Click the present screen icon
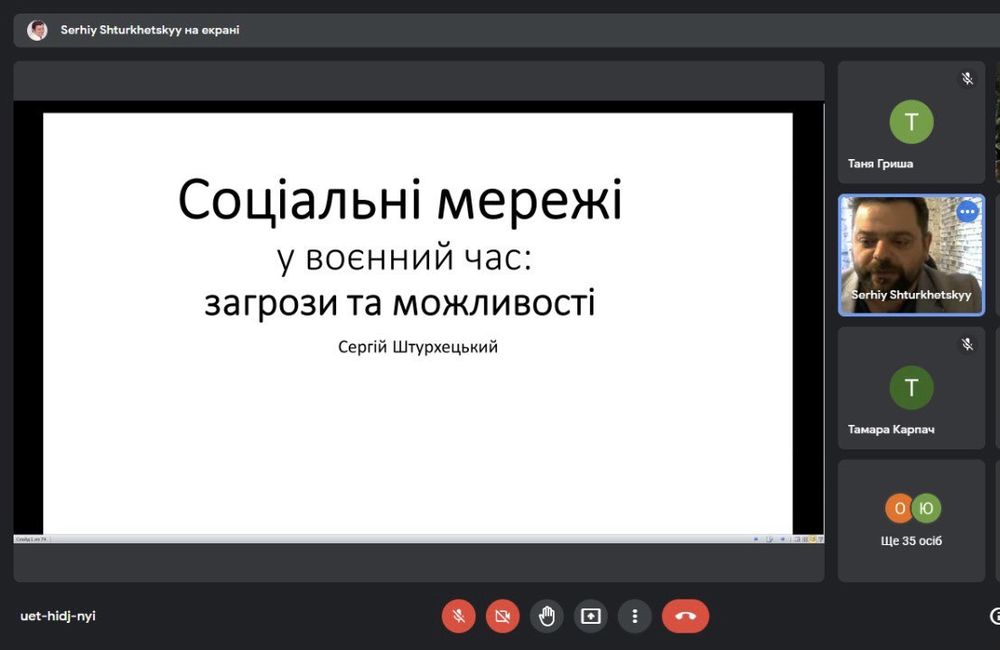Screen dimensions: 1000x650 coord(591,616)
